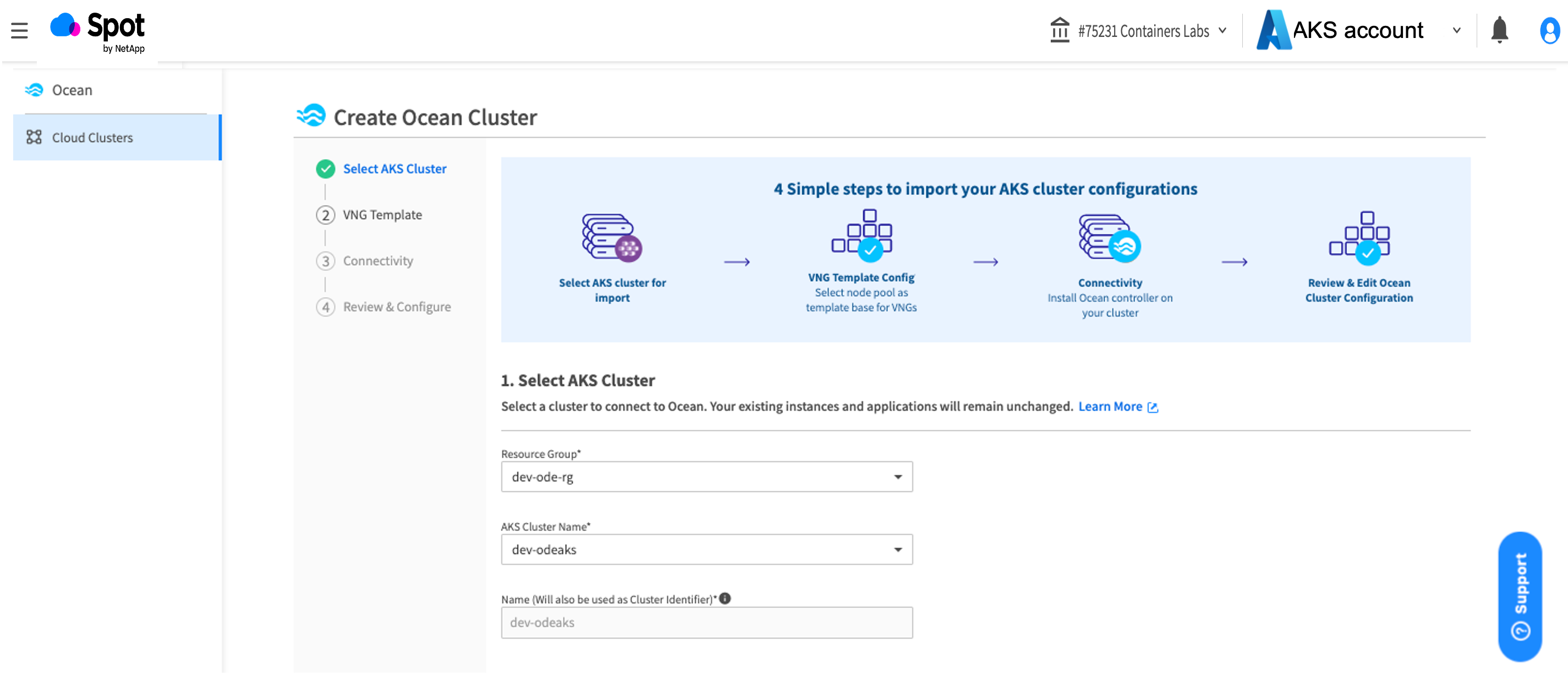Select Ocean in the sidebar
This screenshot has width=1568, height=673.
(x=72, y=90)
